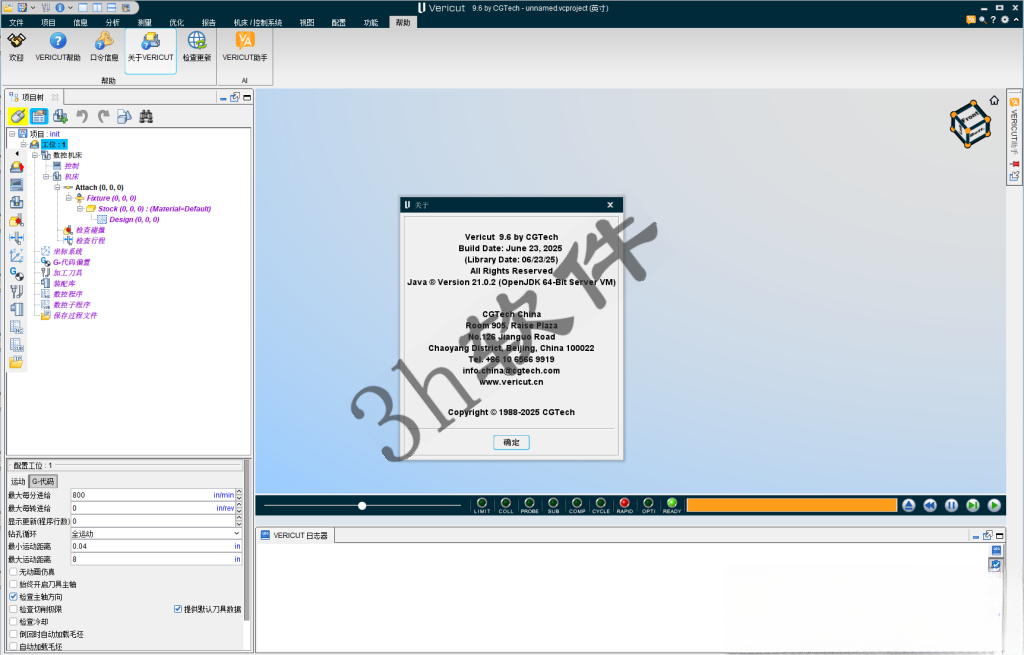Click the small left arrow above the sidebar icons
This screenshot has width=1024, height=655.
17,153
